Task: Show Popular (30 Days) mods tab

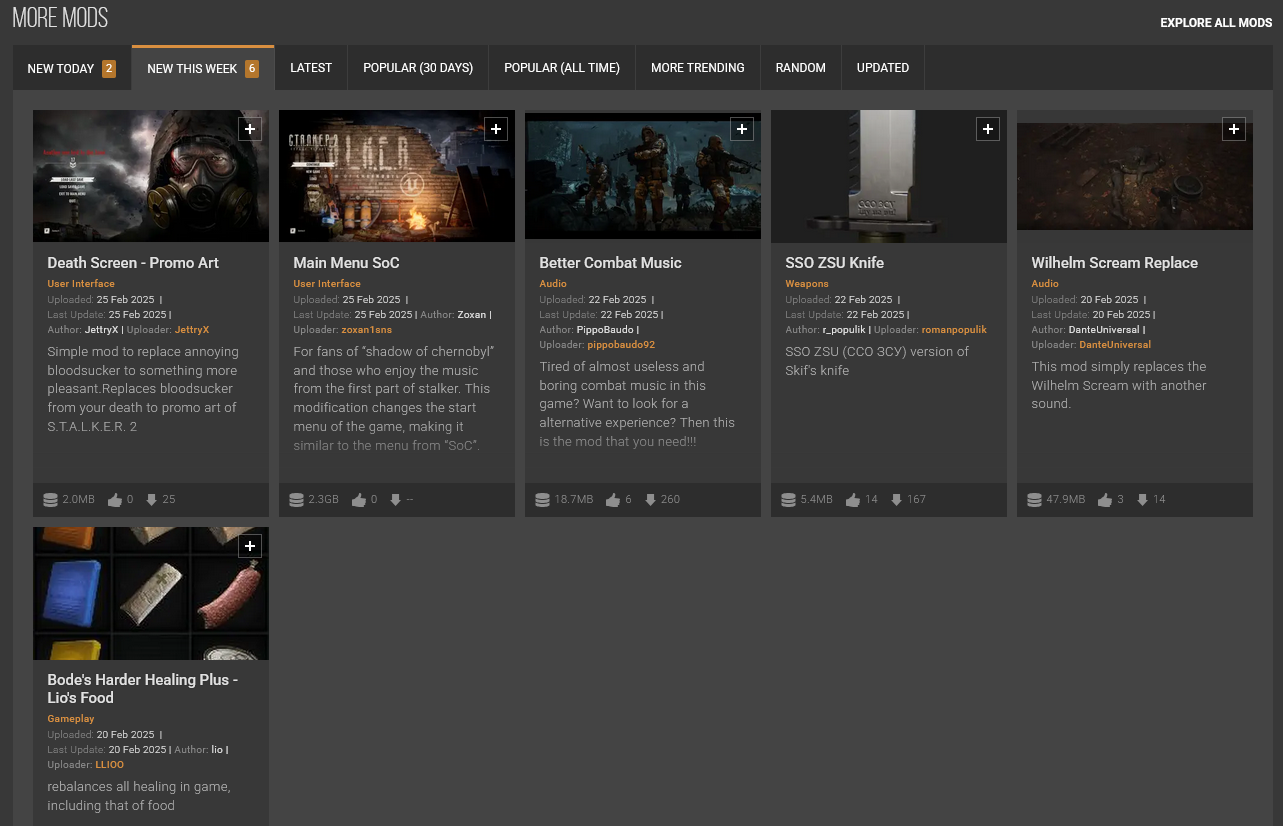Action: coord(418,68)
